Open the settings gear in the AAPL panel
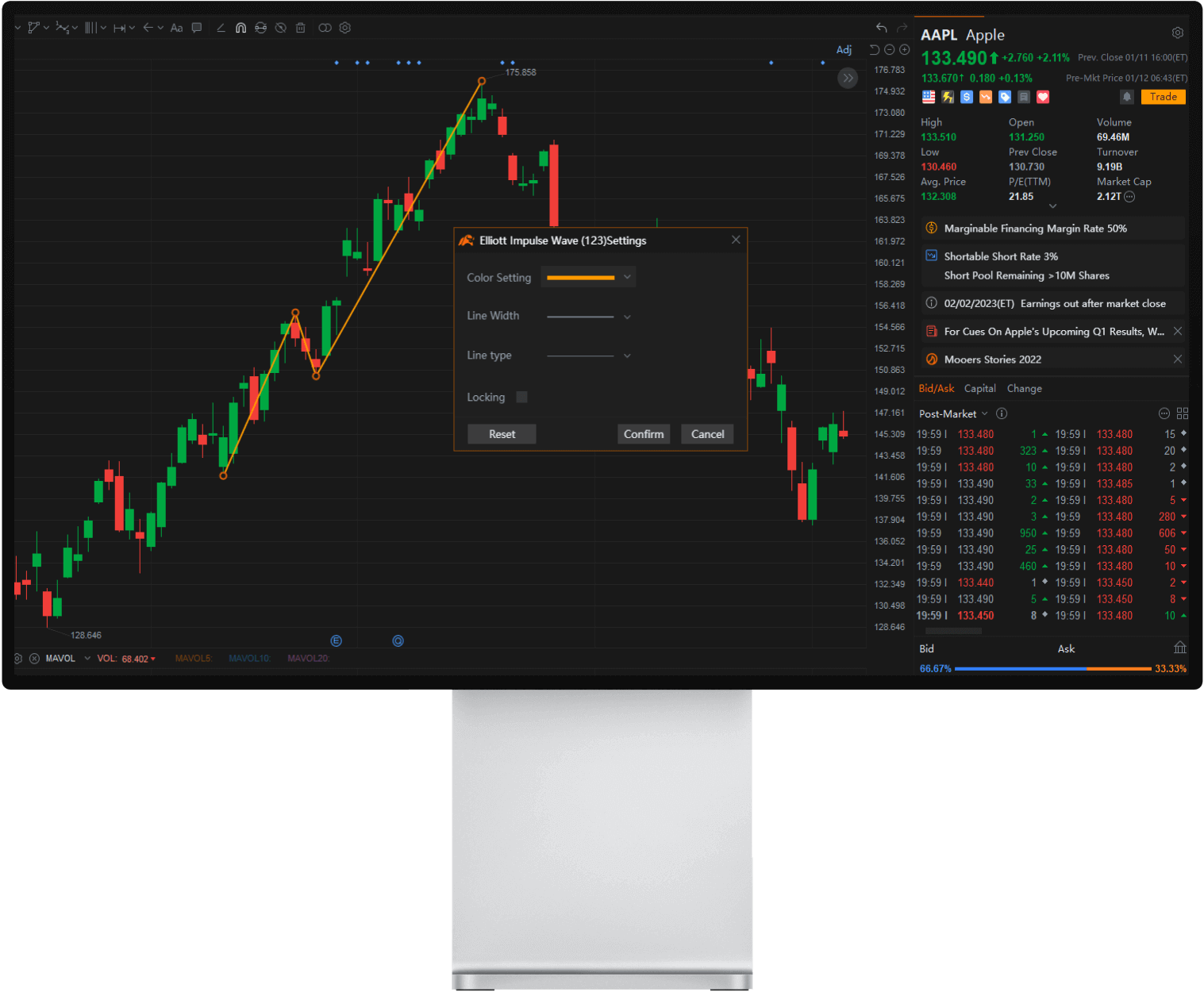 (1178, 33)
